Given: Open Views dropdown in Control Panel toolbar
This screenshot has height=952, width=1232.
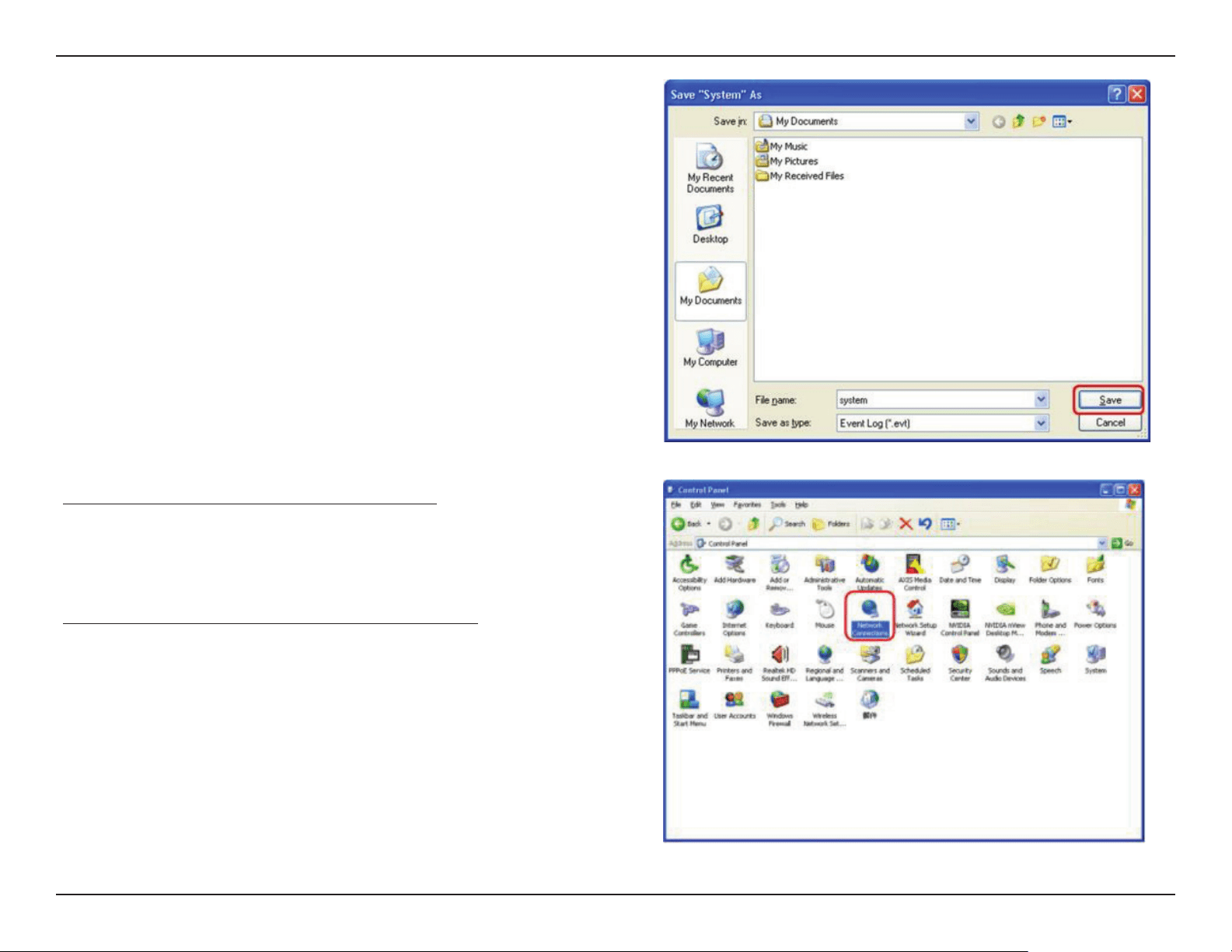Looking at the screenshot, I should pos(950,524).
